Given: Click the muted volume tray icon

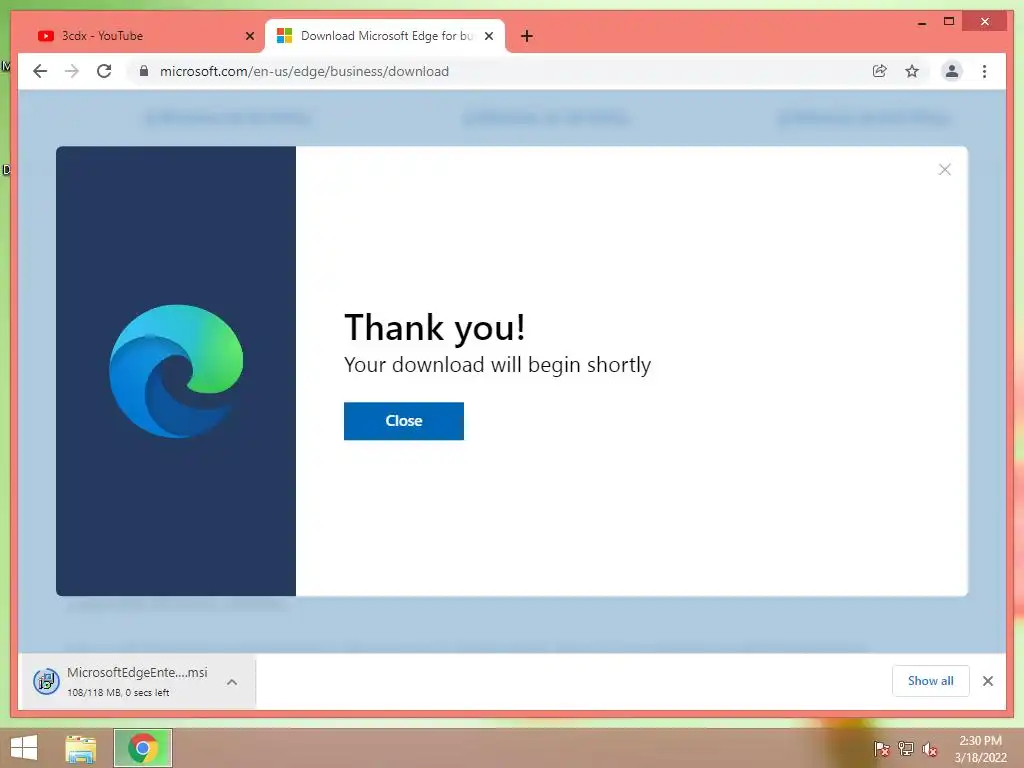Looking at the screenshot, I should [x=930, y=749].
